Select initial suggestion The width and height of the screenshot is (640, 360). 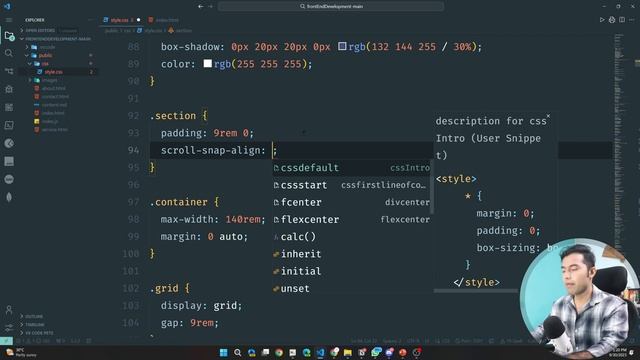coord(351,271)
